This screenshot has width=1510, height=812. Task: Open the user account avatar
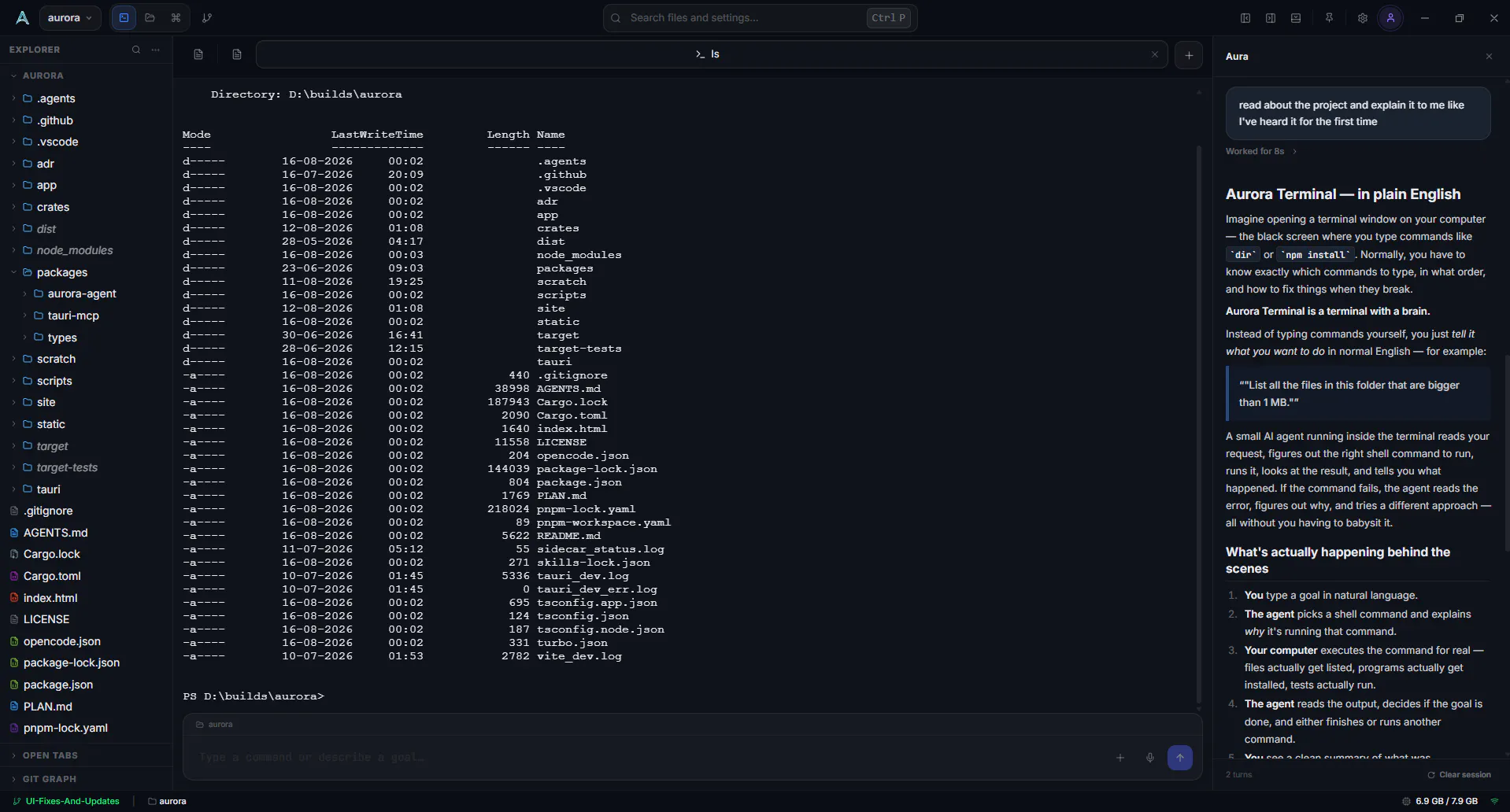(x=1390, y=18)
